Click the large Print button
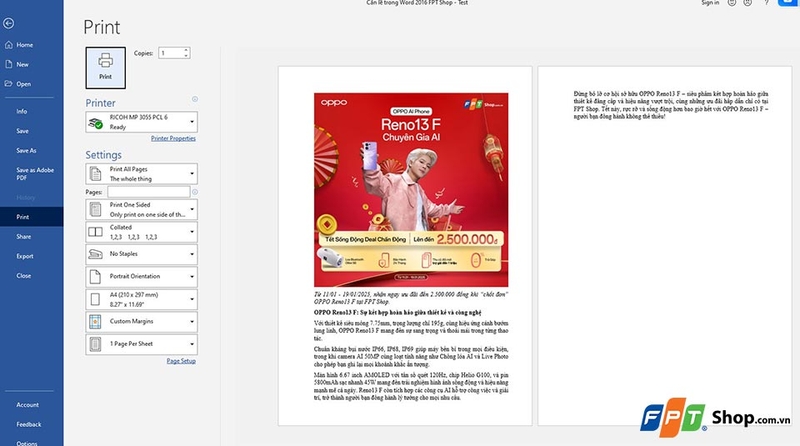This screenshot has width=800, height=446. (x=106, y=68)
